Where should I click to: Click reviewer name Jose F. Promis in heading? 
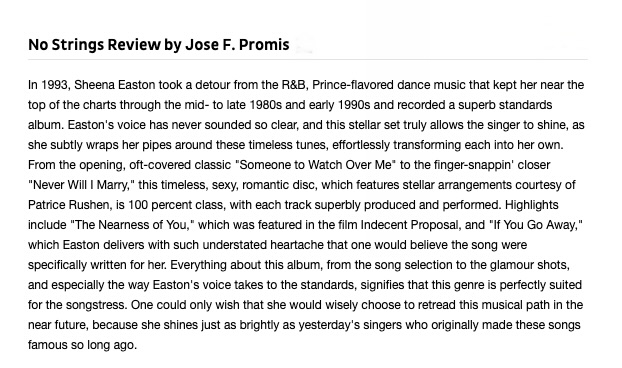coord(237,45)
